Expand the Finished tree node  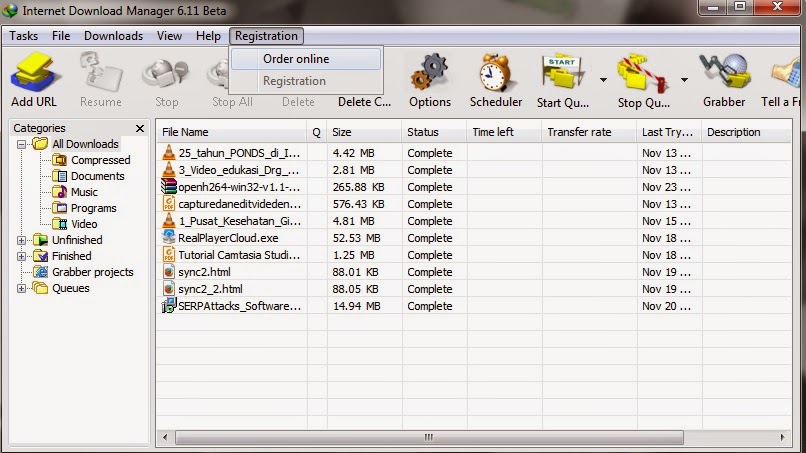(21, 256)
